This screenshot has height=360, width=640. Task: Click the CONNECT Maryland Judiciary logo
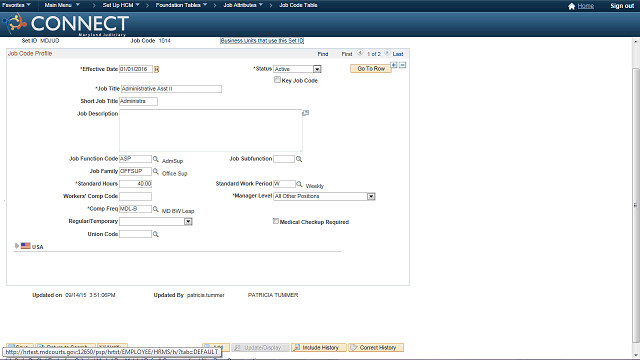click(x=66, y=24)
